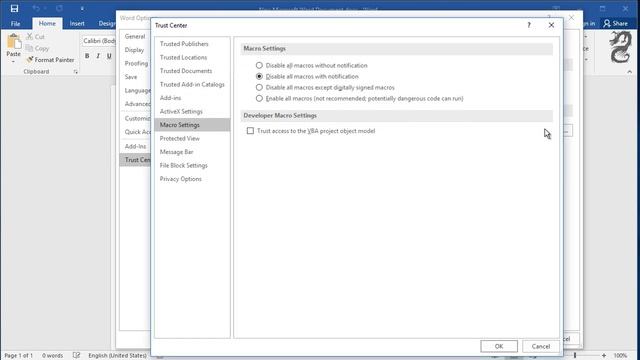This screenshot has height=360, width=640.
Task: Click the Undo icon in title bar
Action: 36,8
